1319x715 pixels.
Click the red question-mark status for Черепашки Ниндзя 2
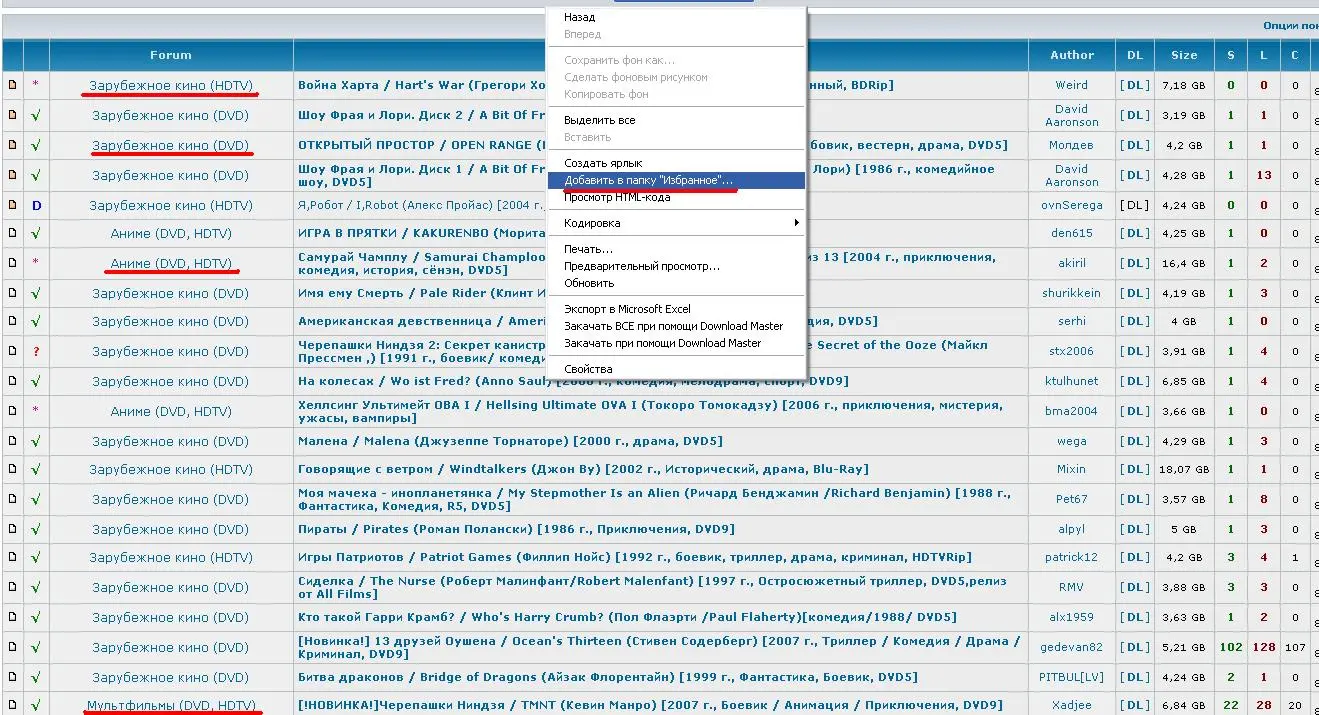(x=36, y=351)
